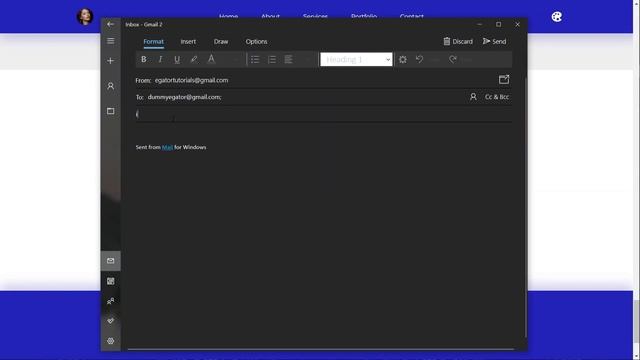The image size is (640, 360).
Task: Open the Contact link on the website
Action: tap(411, 17)
